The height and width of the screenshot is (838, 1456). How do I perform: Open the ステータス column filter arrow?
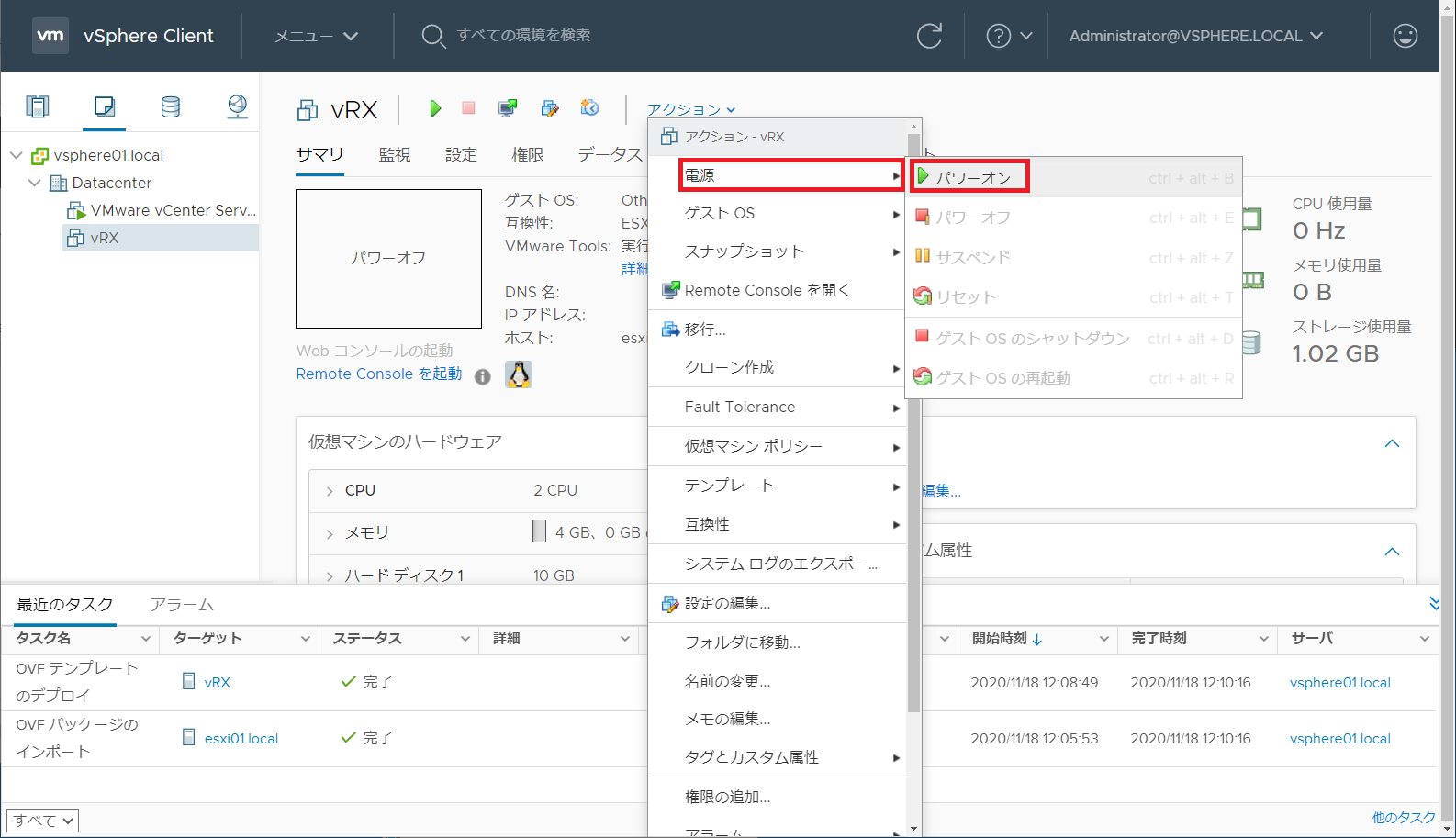(465, 639)
